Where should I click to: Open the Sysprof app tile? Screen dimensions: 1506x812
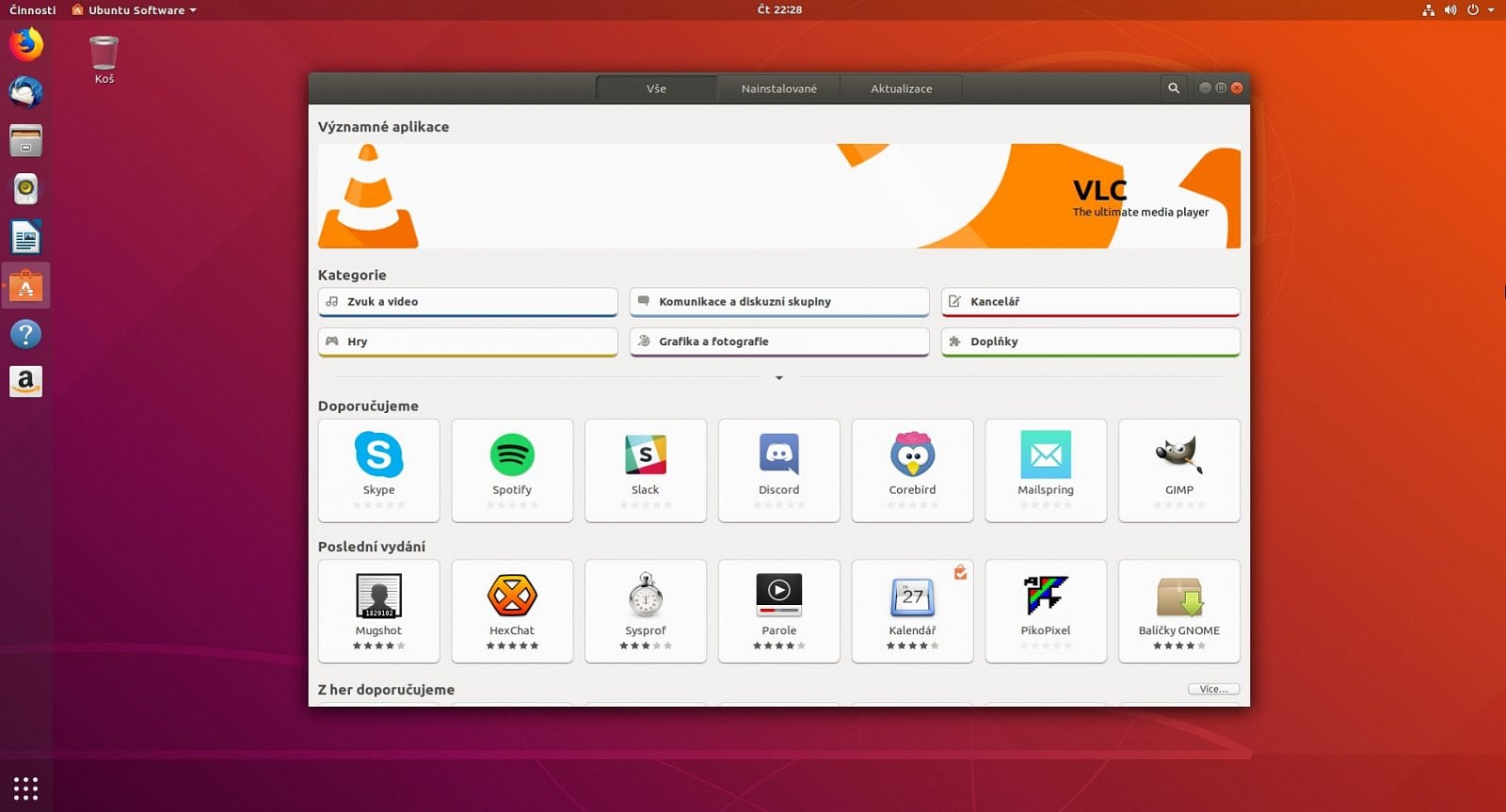646,612
